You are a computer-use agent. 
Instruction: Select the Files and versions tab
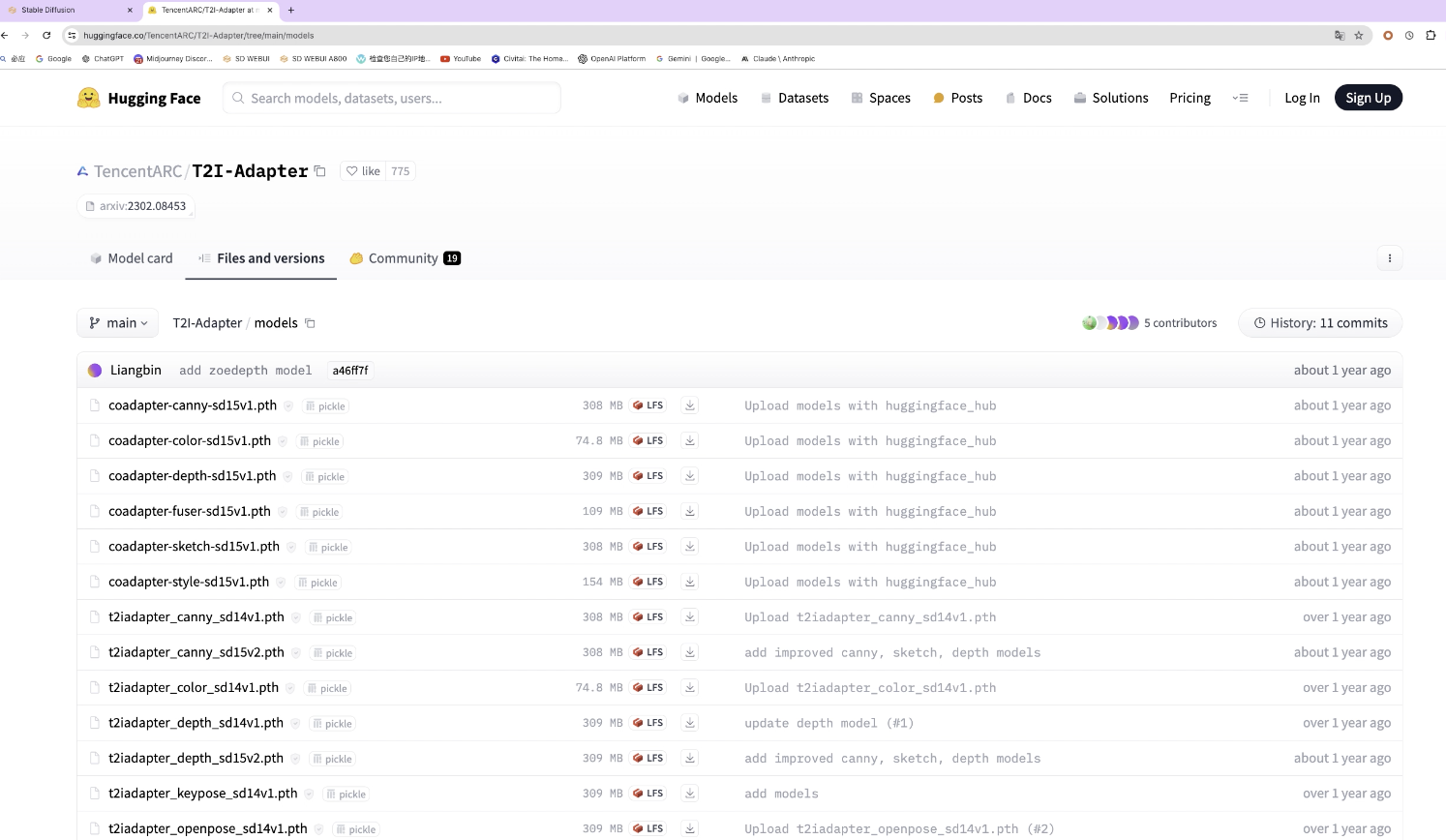(x=261, y=258)
